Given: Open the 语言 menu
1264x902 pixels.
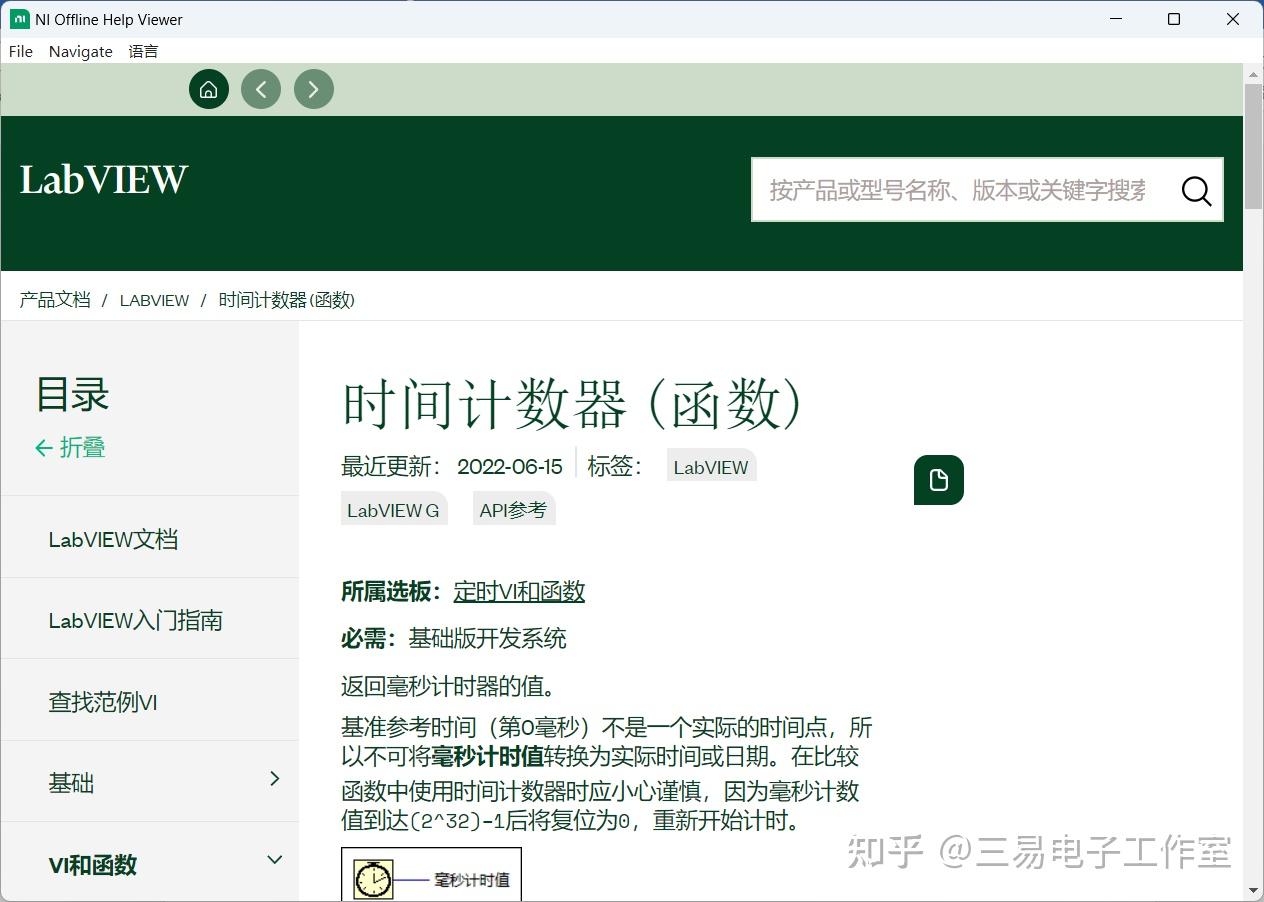Looking at the screenshot, I should (143, 51).
